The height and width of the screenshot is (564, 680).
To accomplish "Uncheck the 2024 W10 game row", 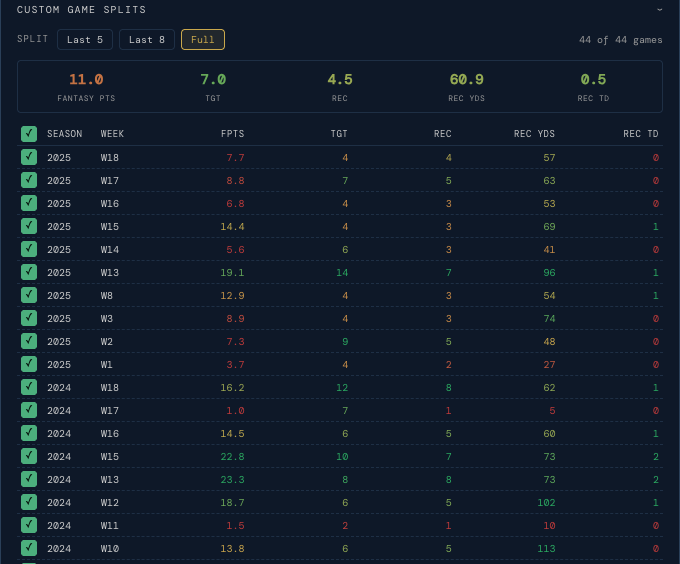I will 29,548.
